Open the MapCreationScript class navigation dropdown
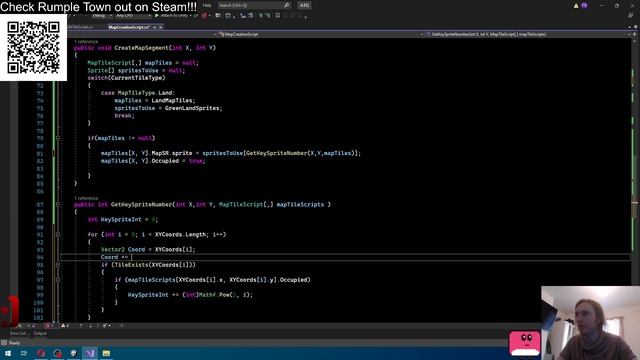This screenshot has width=640, height=360. point(320,34)
